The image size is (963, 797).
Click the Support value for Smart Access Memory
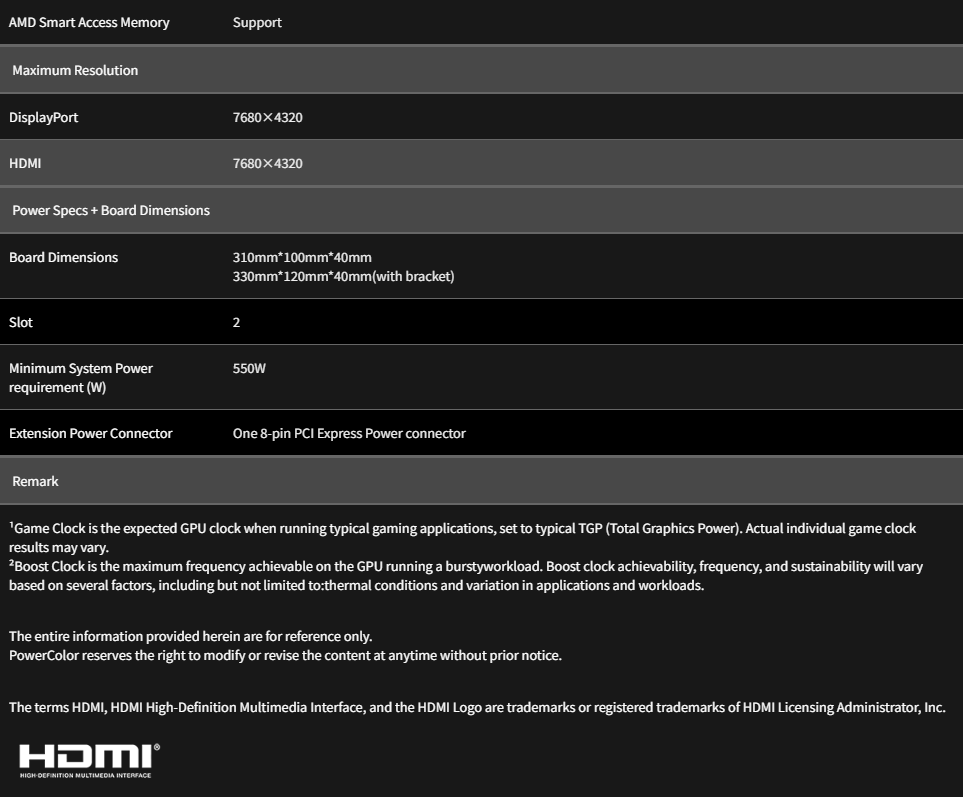tap(257, 23)
